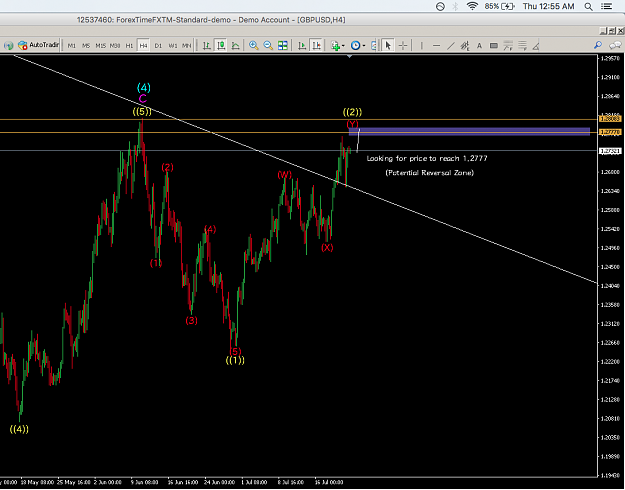Select the candlestick chart display icon
The image size is (625, 490).
click(221, 46)
